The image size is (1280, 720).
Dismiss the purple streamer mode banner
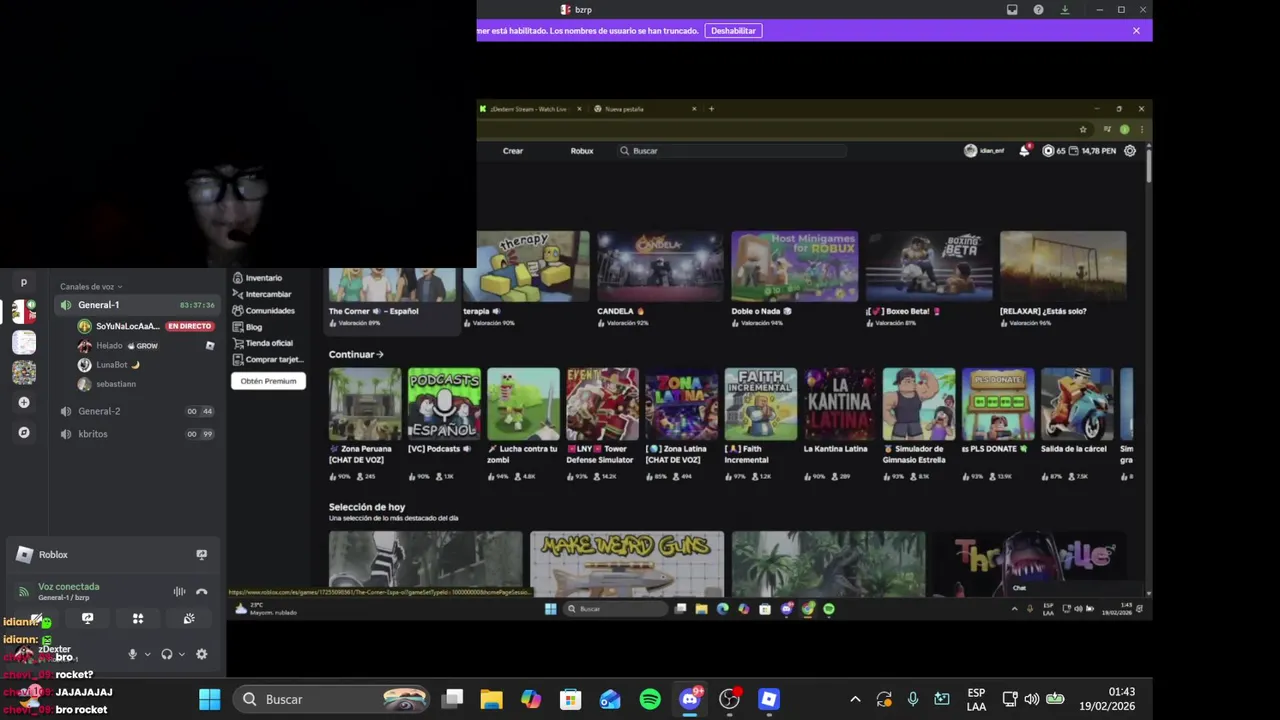[1136, 31]
